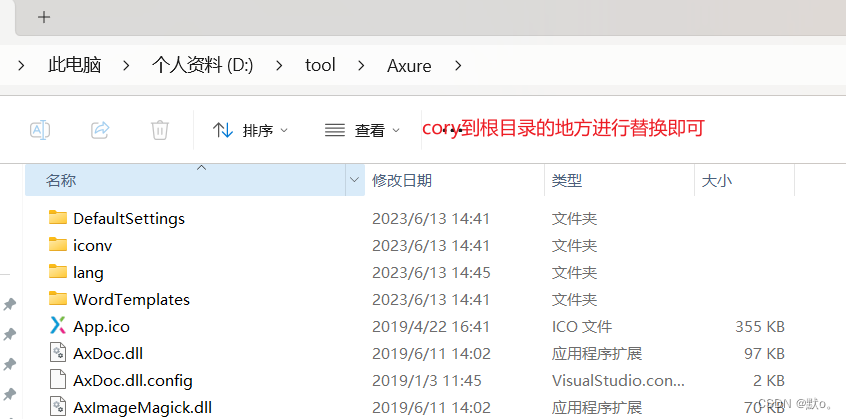The image size is (846, 419).
Task: Click the pin icon beside App.ico row
Action: (9, 335)
